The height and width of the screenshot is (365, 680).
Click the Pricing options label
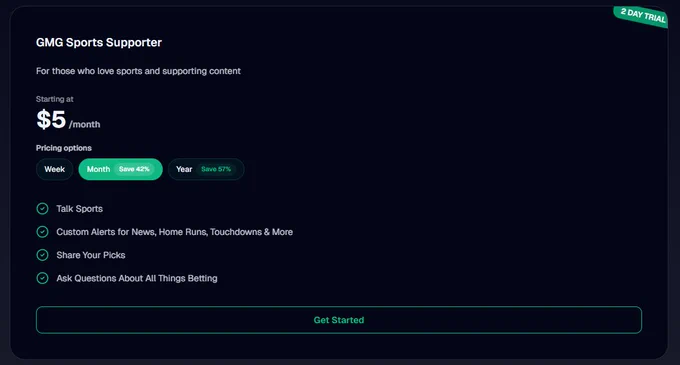64,148
